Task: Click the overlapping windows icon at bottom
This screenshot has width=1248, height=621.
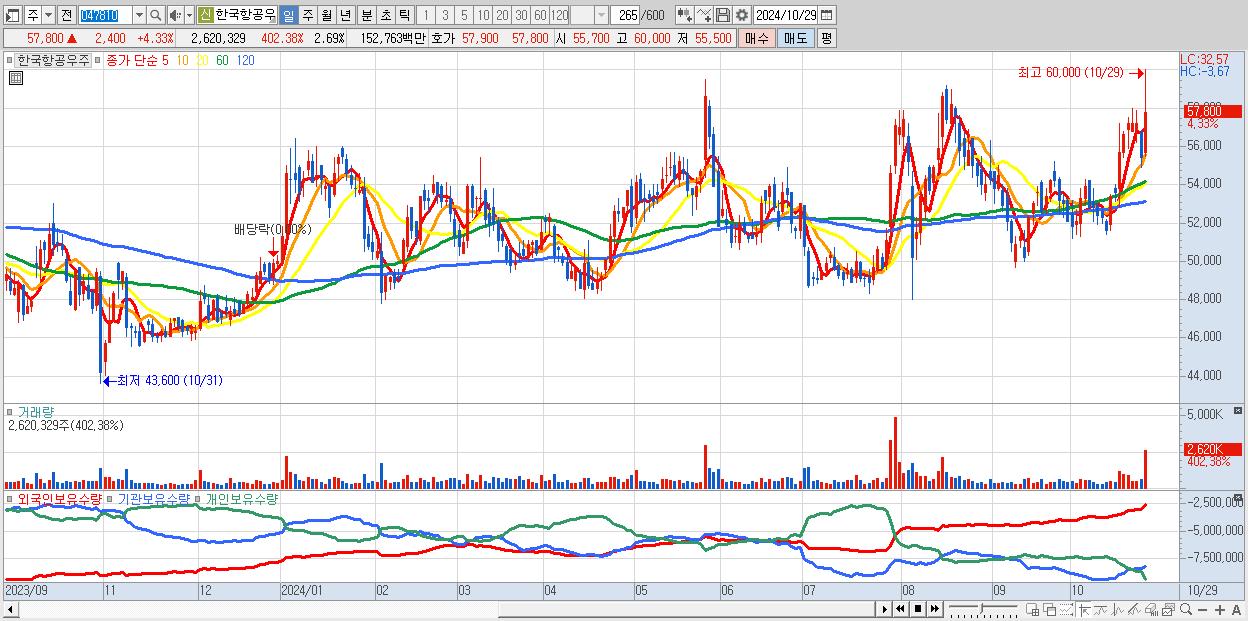Action: 1050,610
